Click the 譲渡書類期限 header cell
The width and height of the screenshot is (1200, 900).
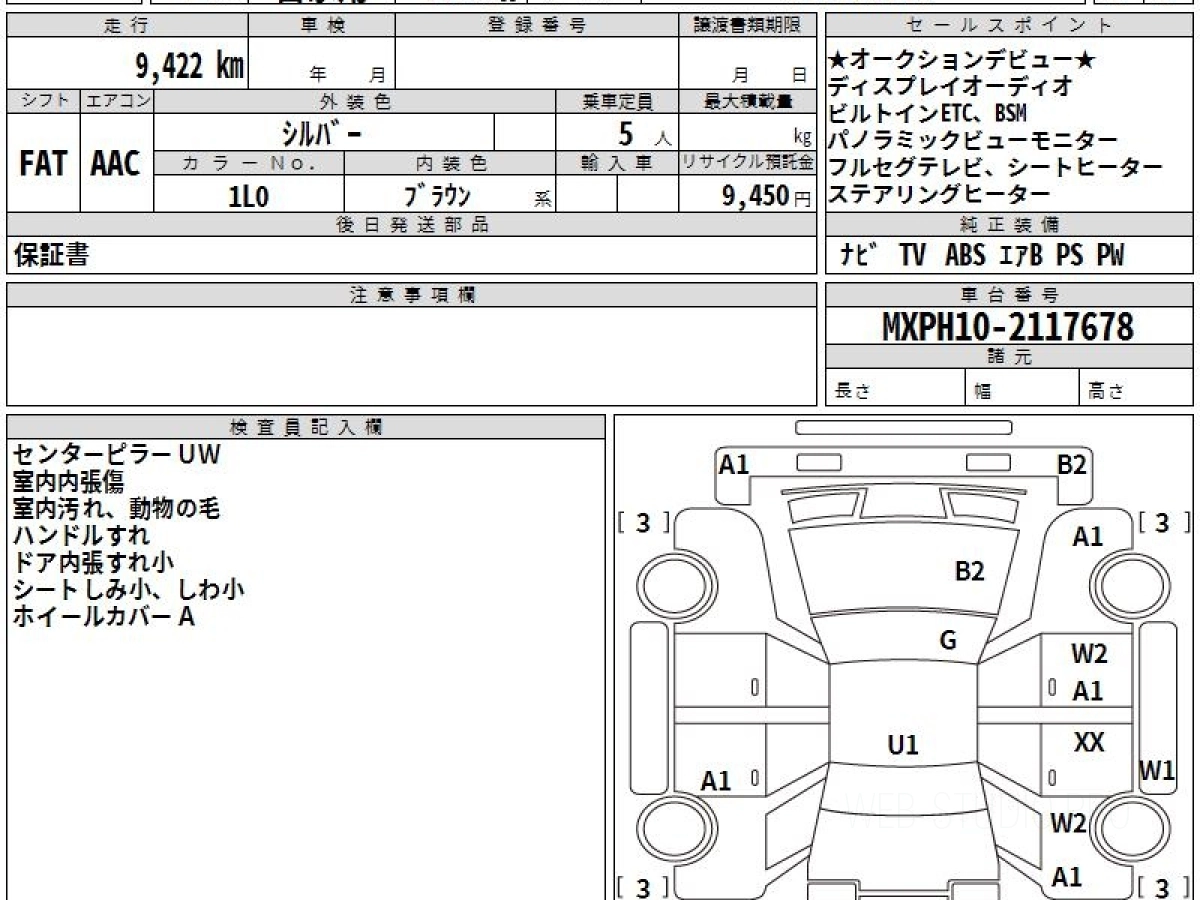point(748,26)
